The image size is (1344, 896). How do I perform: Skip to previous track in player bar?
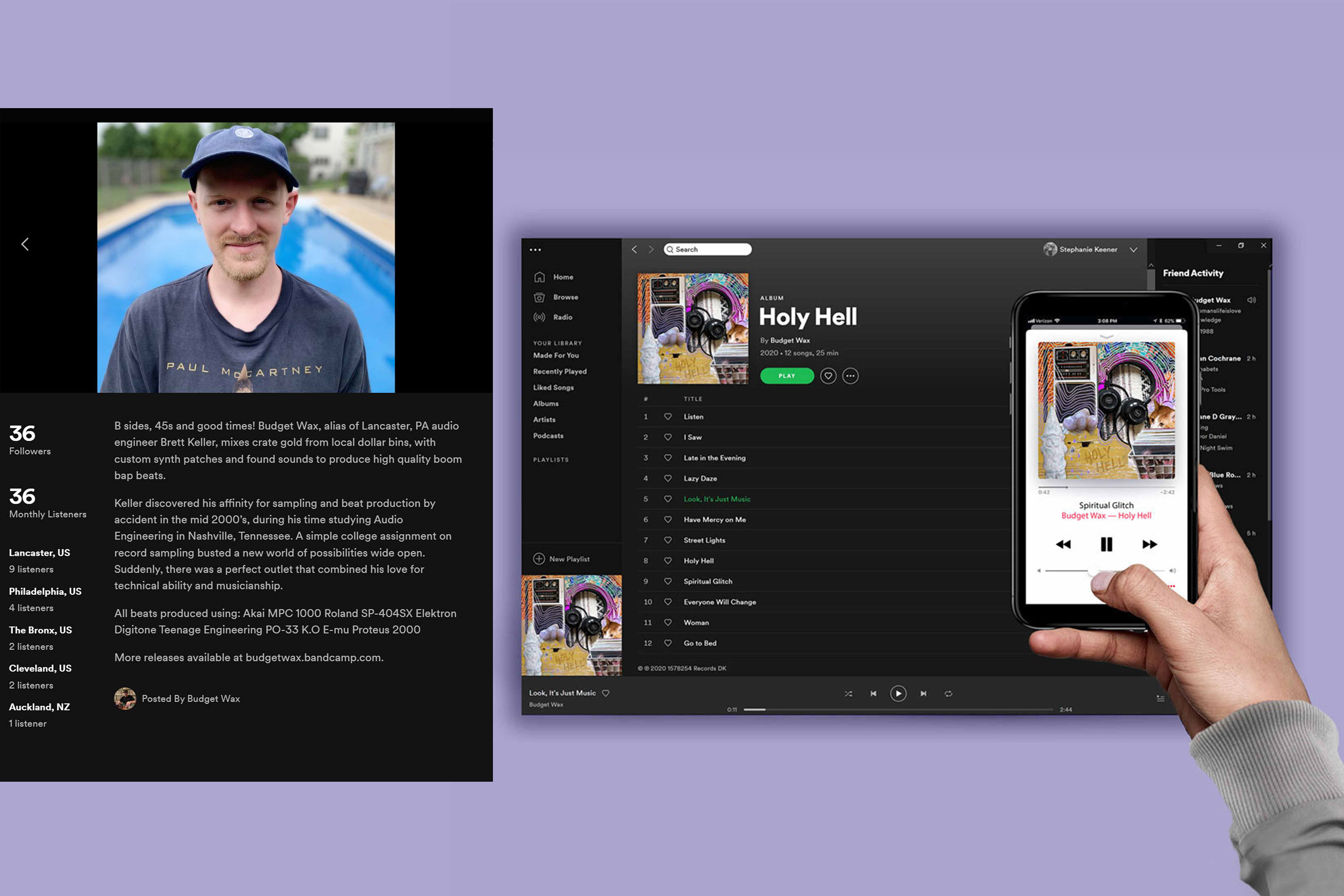click(x=873, y=694)
